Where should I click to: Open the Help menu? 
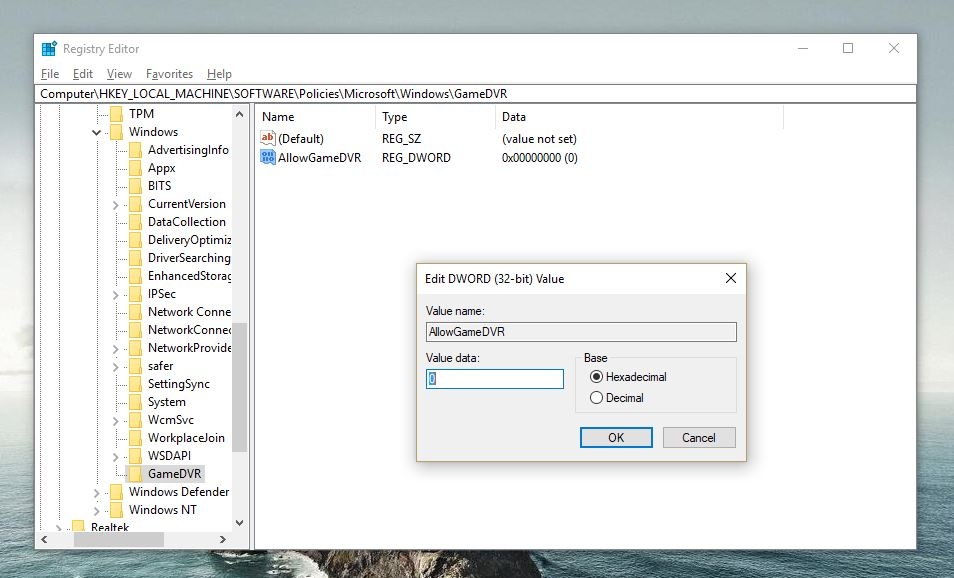[219, 74]
